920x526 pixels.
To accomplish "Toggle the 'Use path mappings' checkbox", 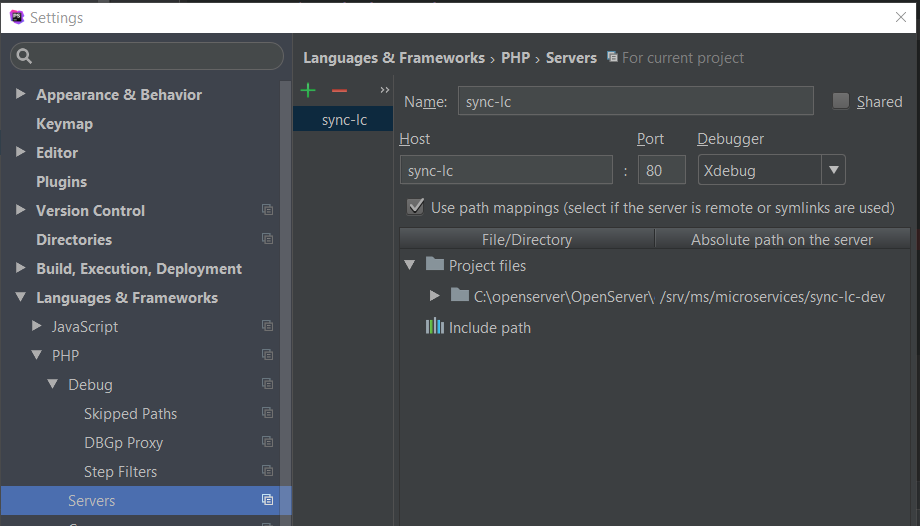I will [415, 207].
